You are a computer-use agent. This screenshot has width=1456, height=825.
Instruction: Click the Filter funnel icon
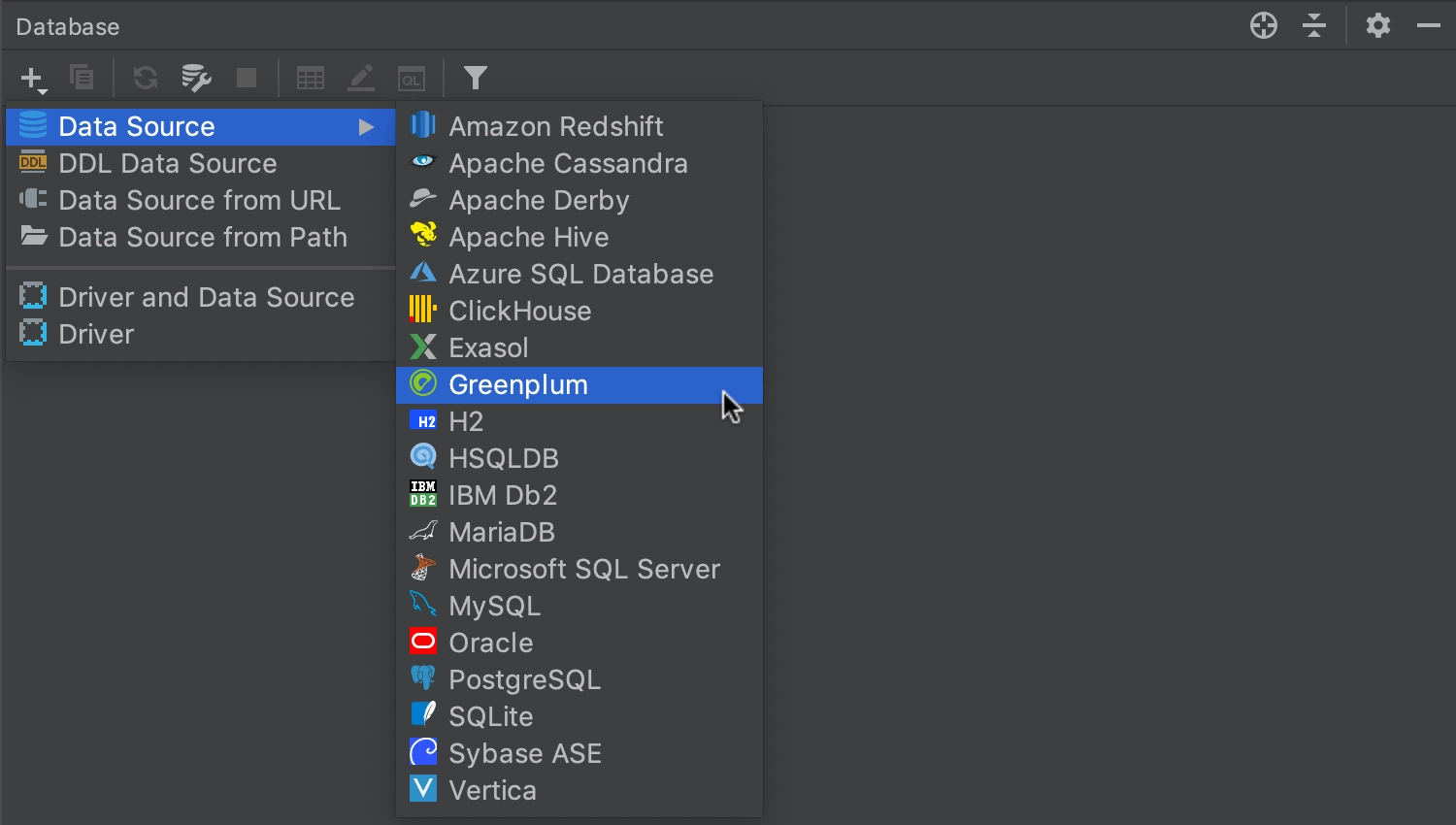click(476, 78)
